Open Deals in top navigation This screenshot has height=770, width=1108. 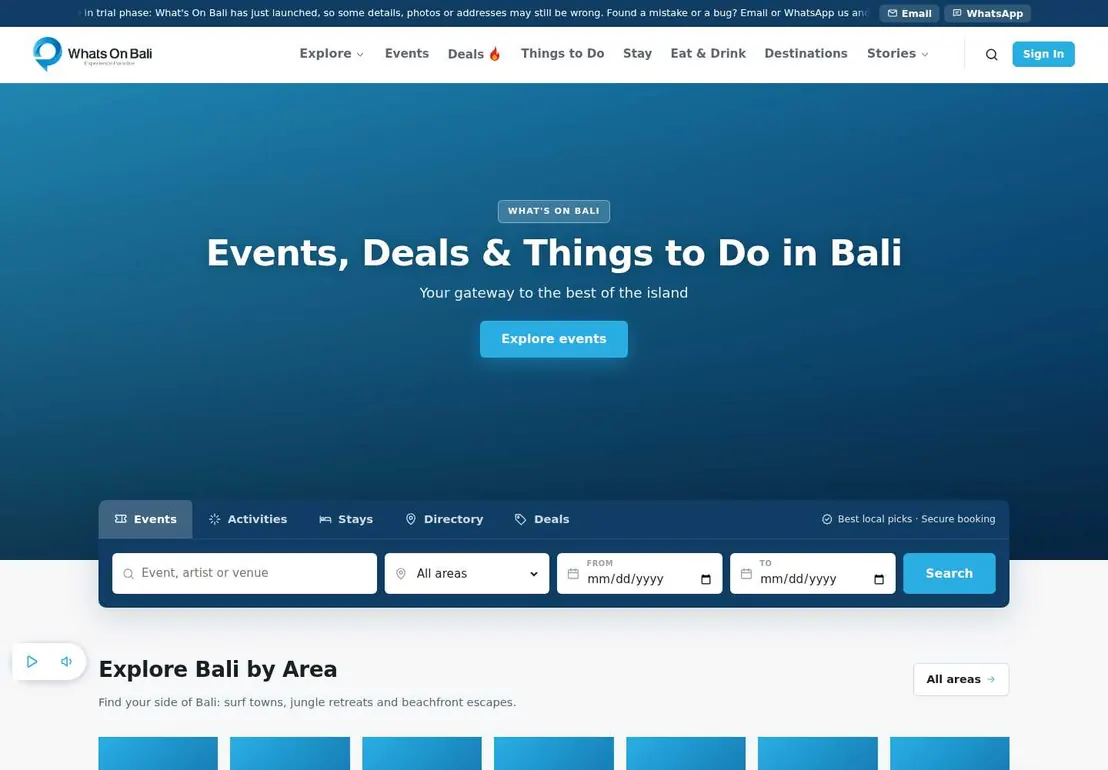click(x=473, y=54)
